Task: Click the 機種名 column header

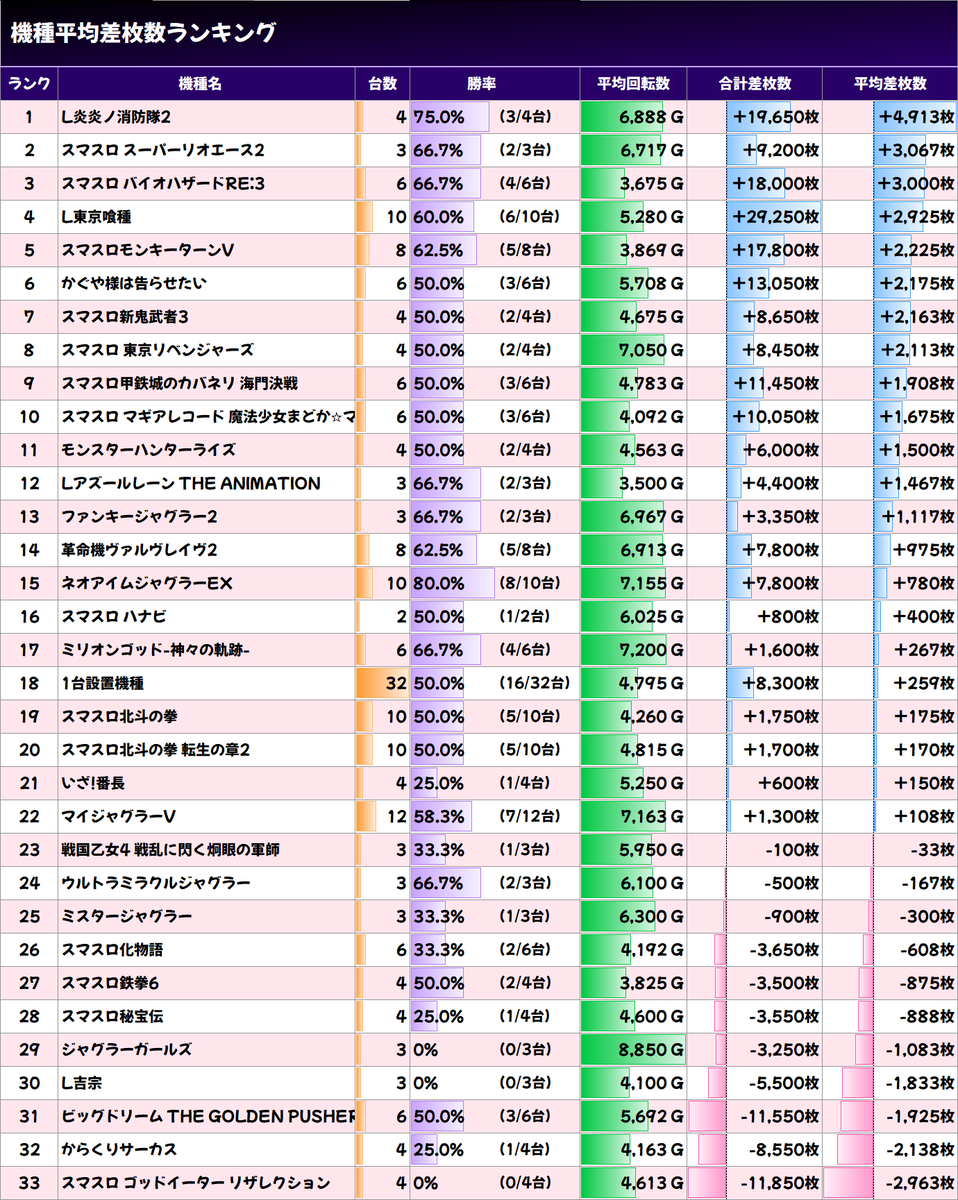Action: 207,83
